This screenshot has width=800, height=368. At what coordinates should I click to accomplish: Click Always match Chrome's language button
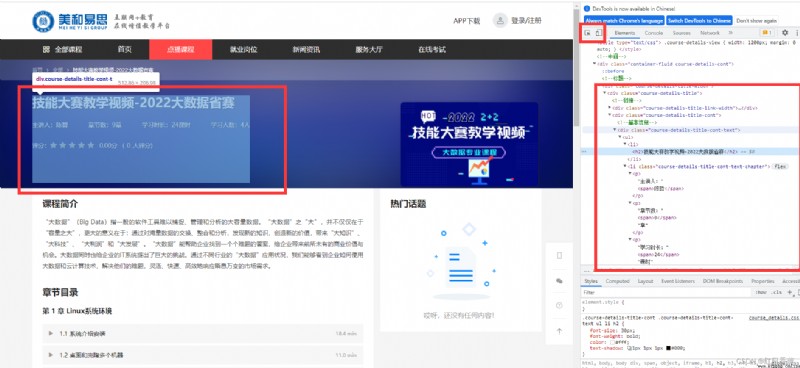(x=624, y=20)
